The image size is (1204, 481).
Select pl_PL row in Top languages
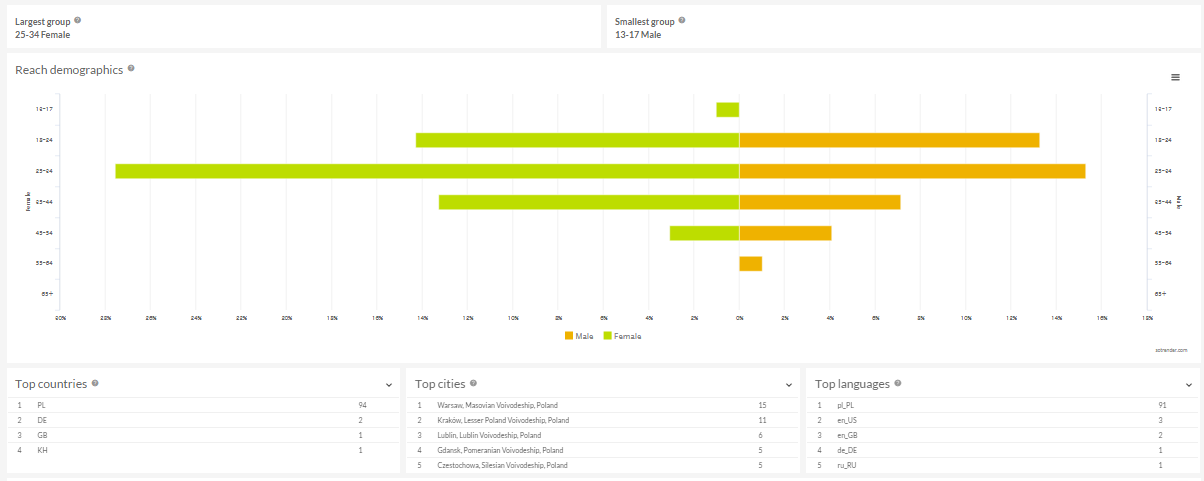1002,405
